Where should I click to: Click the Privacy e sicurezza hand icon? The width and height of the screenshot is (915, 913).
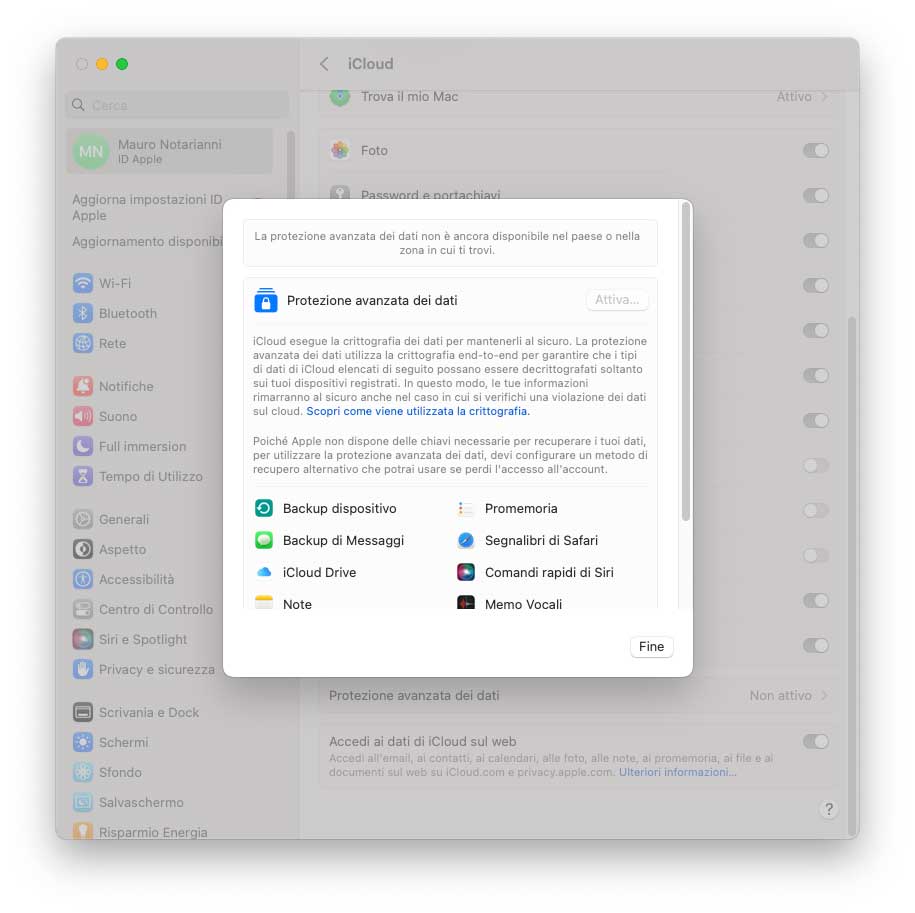pyautogui.click(x=83, y=670)
